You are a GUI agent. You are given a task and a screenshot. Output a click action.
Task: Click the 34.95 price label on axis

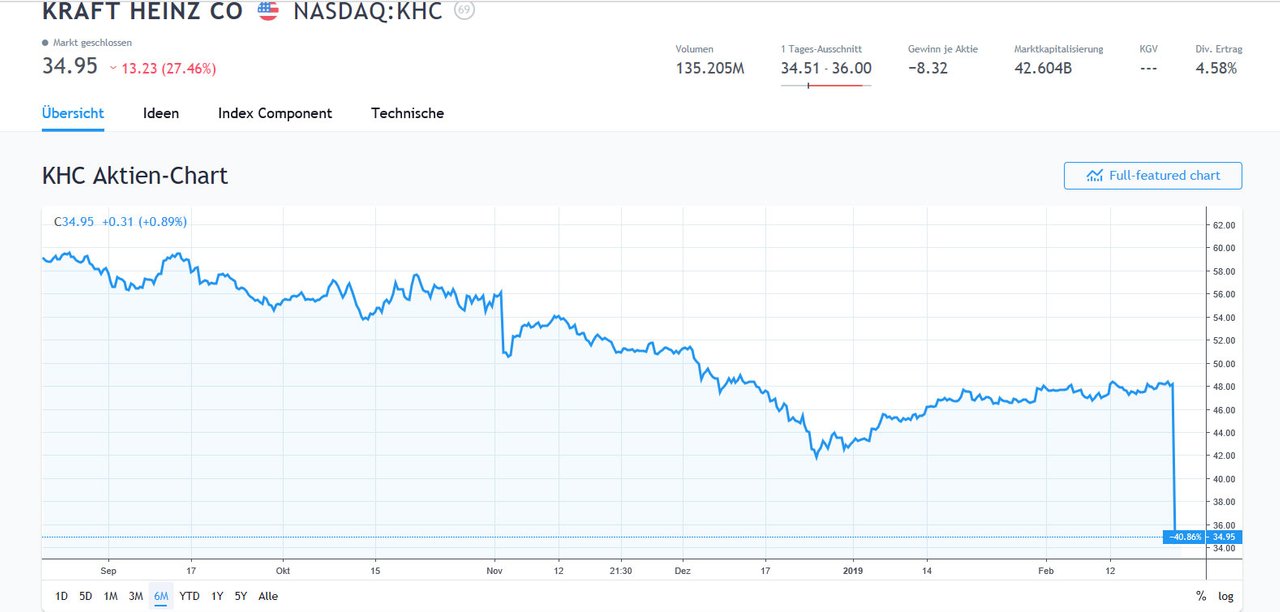tap(1225, 537)
